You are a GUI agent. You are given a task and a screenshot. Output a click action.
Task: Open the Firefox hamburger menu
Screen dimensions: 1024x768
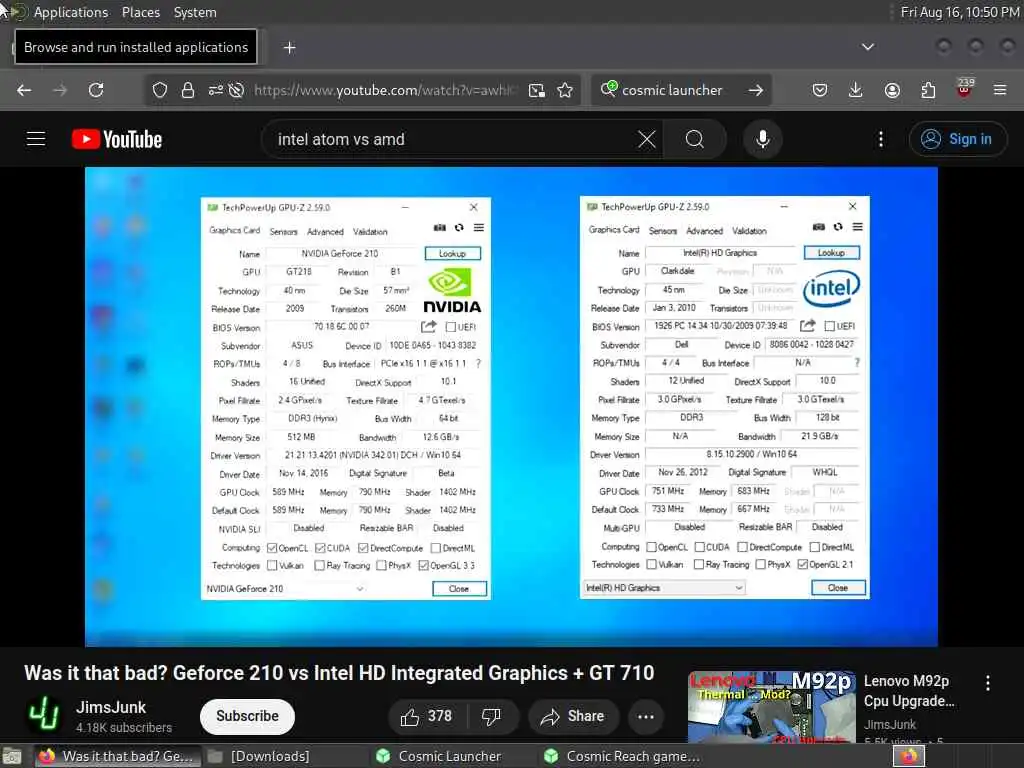pos(1000,90)
